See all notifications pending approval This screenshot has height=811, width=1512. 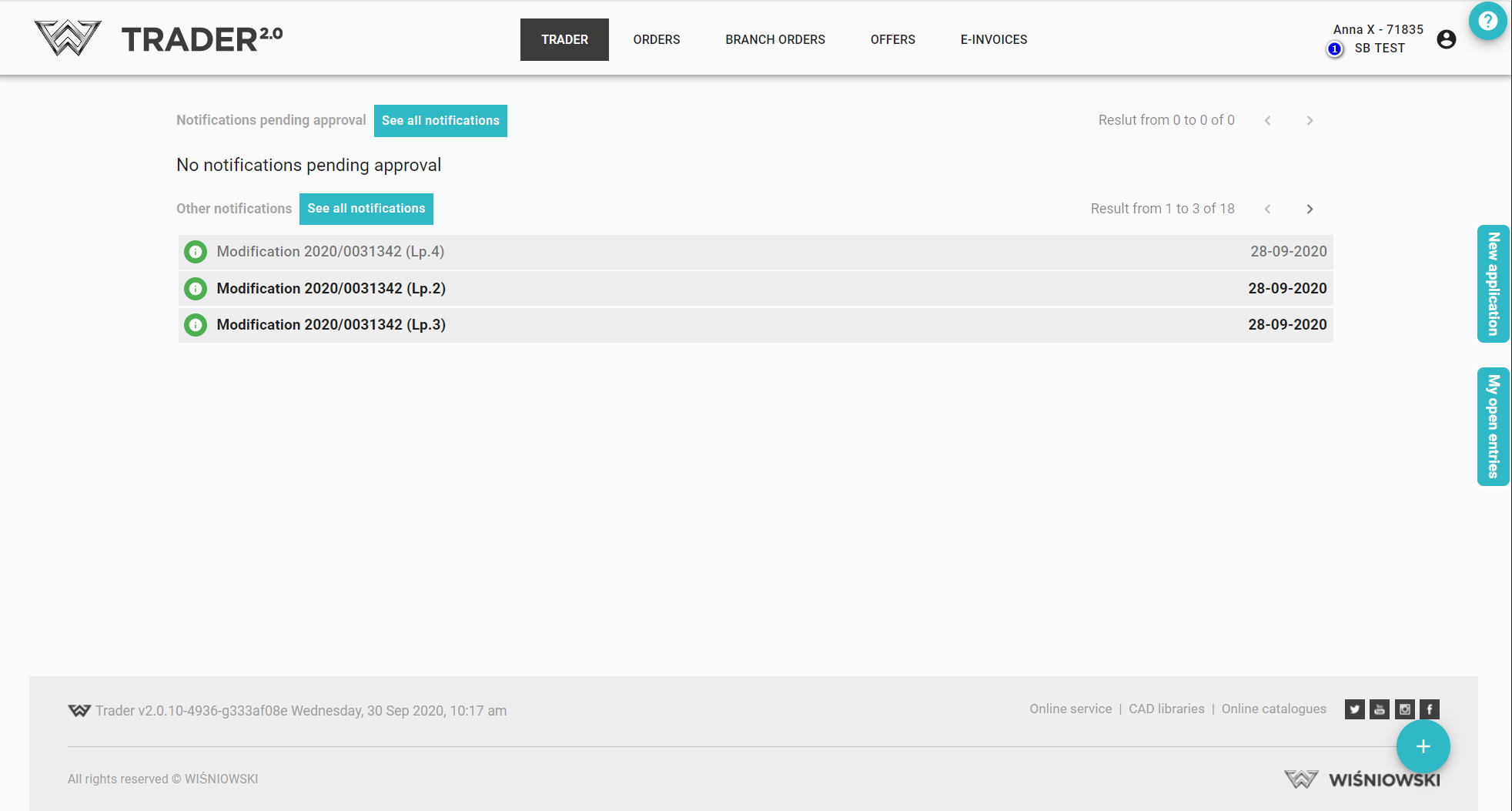440,121
